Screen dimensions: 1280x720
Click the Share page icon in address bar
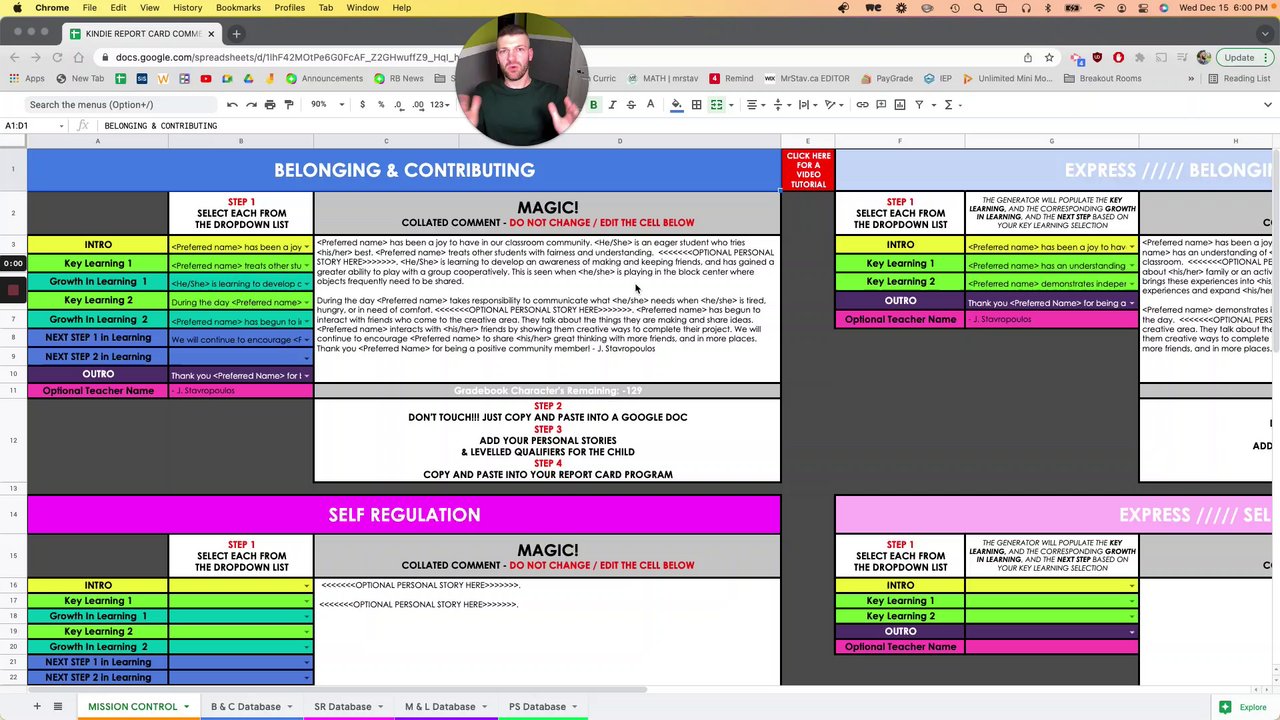click(1028, 57)
